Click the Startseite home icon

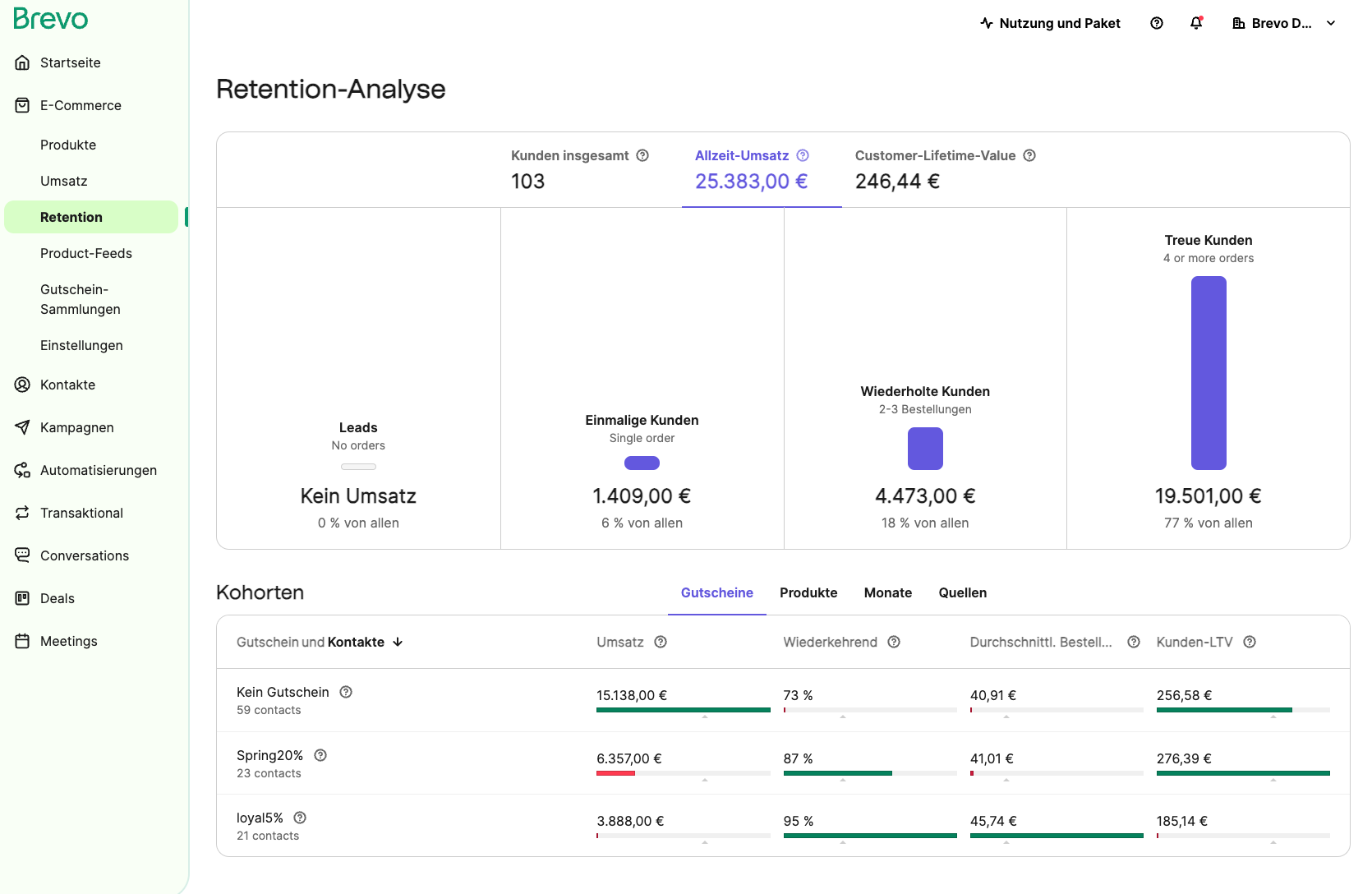23,62
